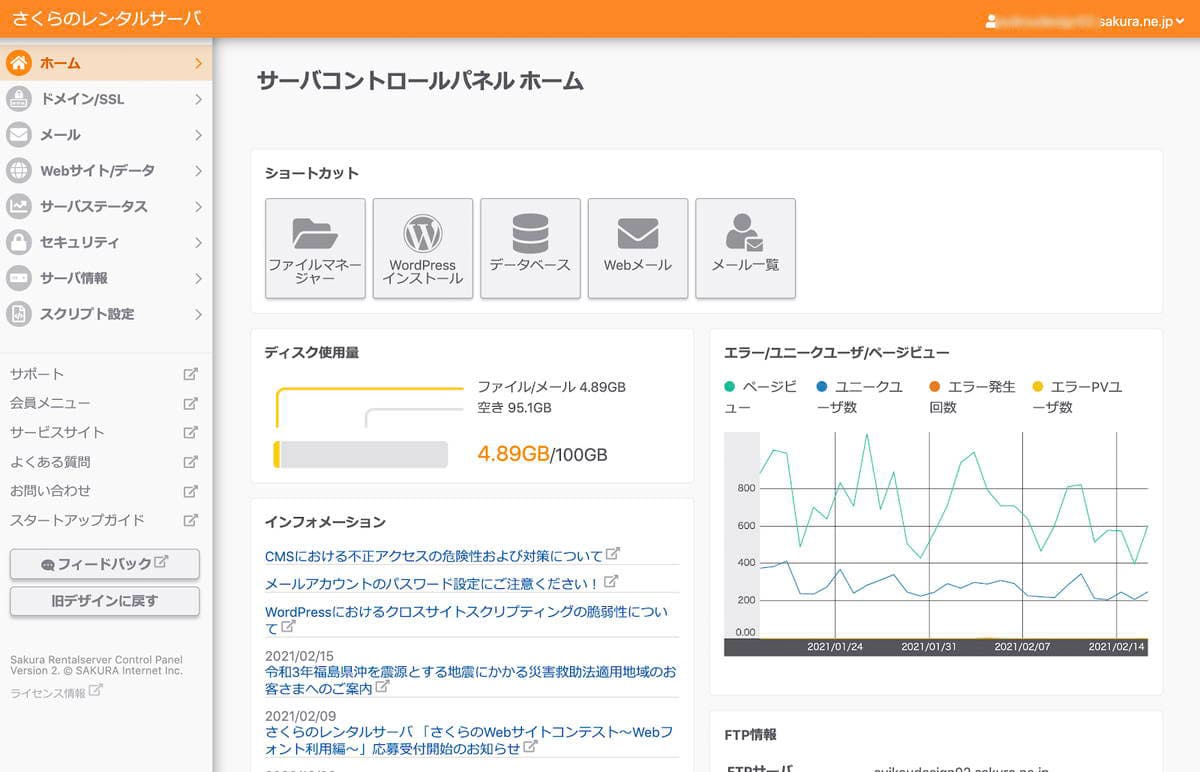1200x772 pixels.
Task: Select スクリプト設定 in the sidebar
Action: pyautogui.click(x=106, y=314)
